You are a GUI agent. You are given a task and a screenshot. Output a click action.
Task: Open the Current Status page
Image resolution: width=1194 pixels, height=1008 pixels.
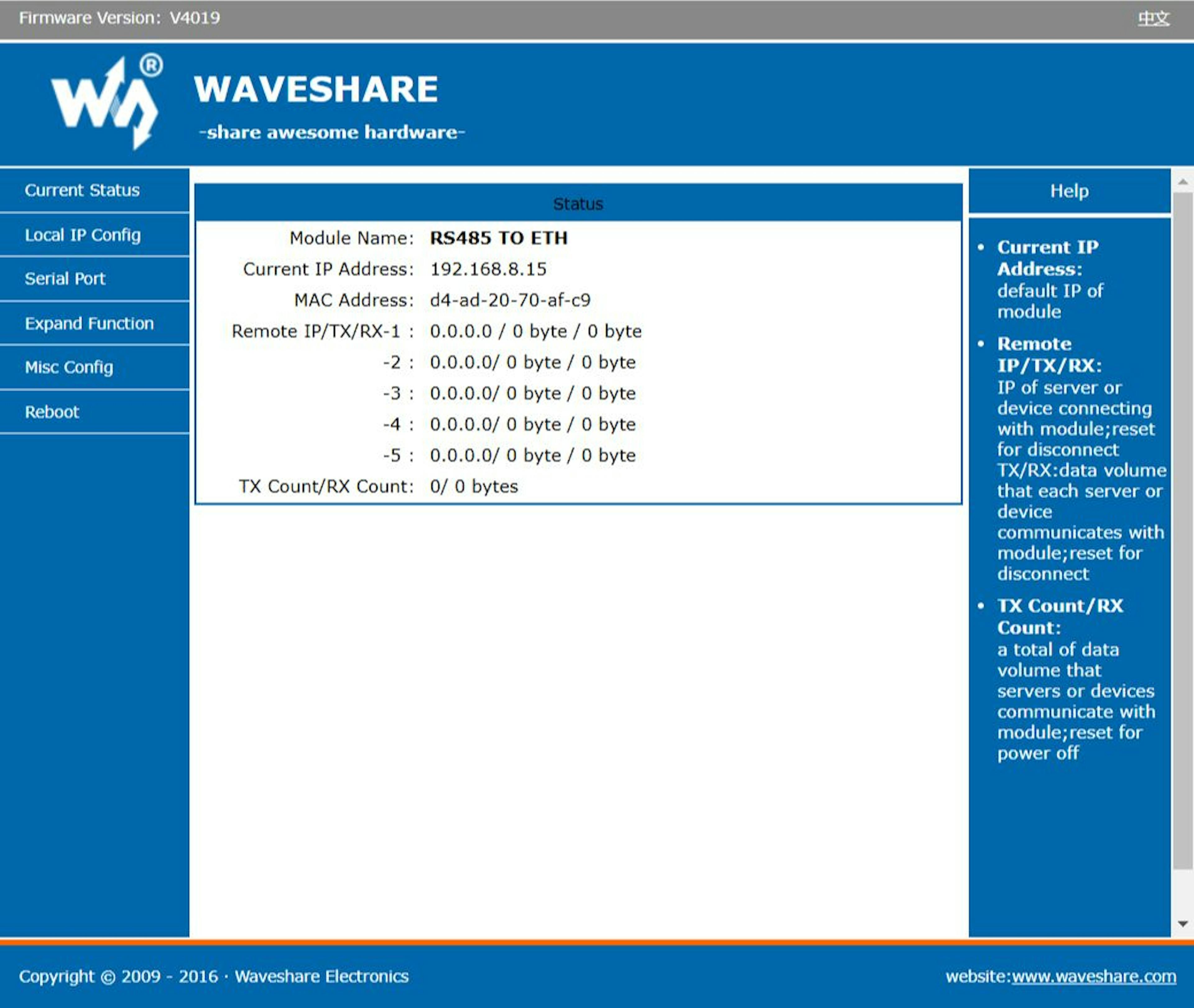(x=82, y=190)
